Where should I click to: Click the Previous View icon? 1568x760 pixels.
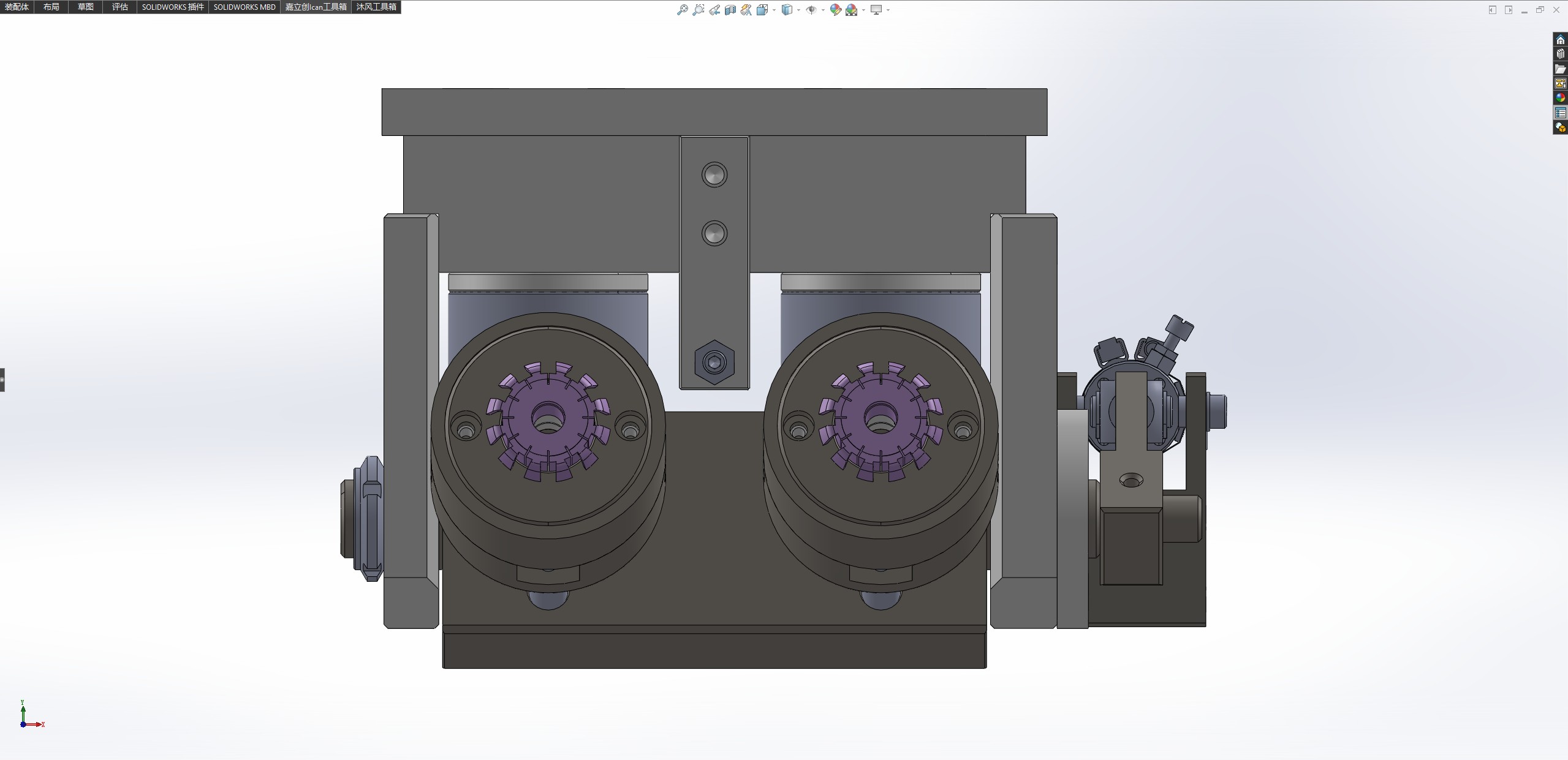(x=714, y=10)
